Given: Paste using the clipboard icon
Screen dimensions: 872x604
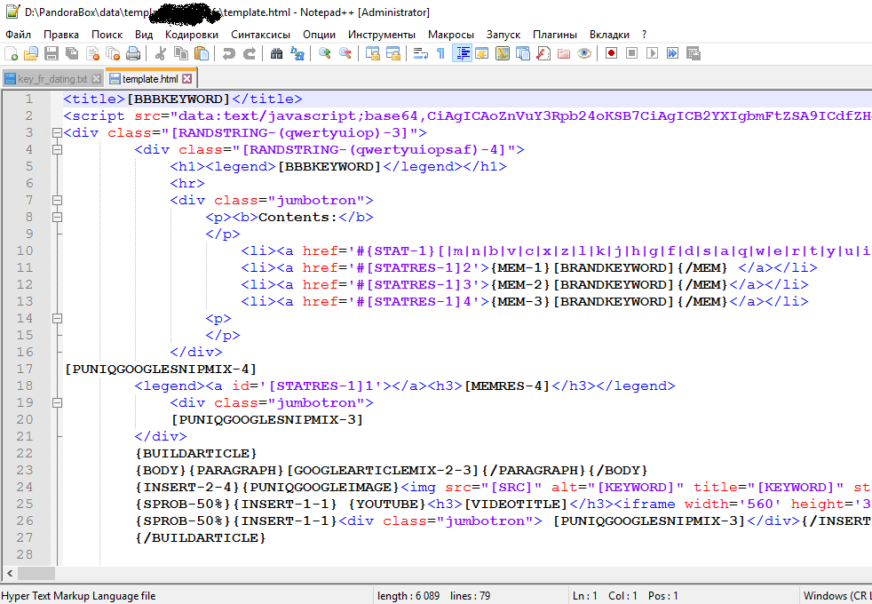Looking at the screenshot, I should pyautogui.click(x=201, y=53).
